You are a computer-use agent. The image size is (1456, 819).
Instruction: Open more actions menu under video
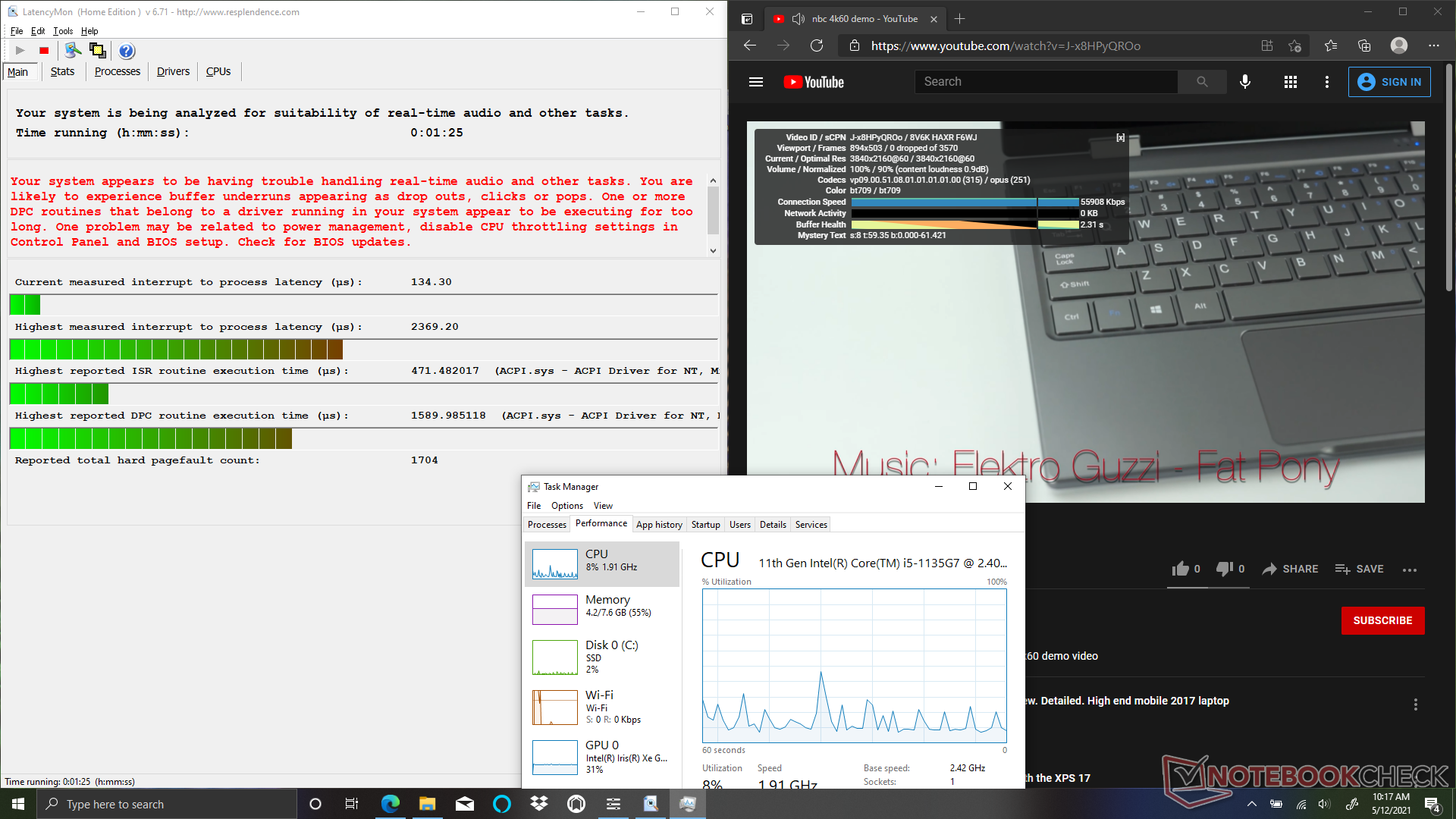click(x=1409, y=570)
